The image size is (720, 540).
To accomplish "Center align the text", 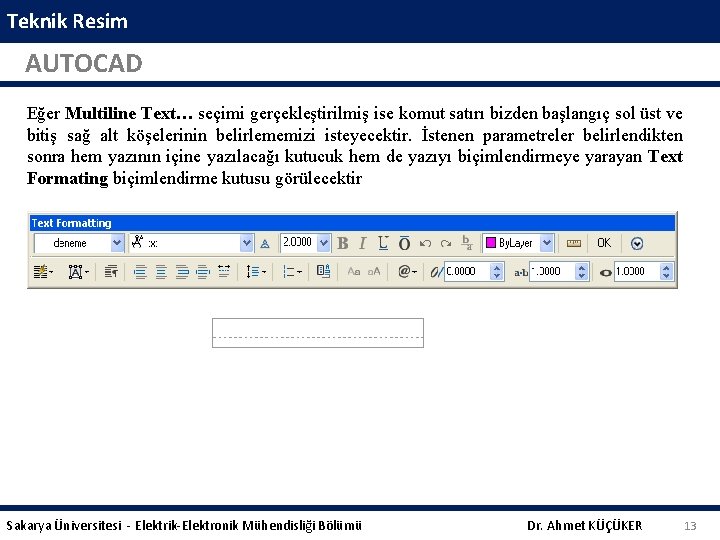I will click(x=161, y=272).
